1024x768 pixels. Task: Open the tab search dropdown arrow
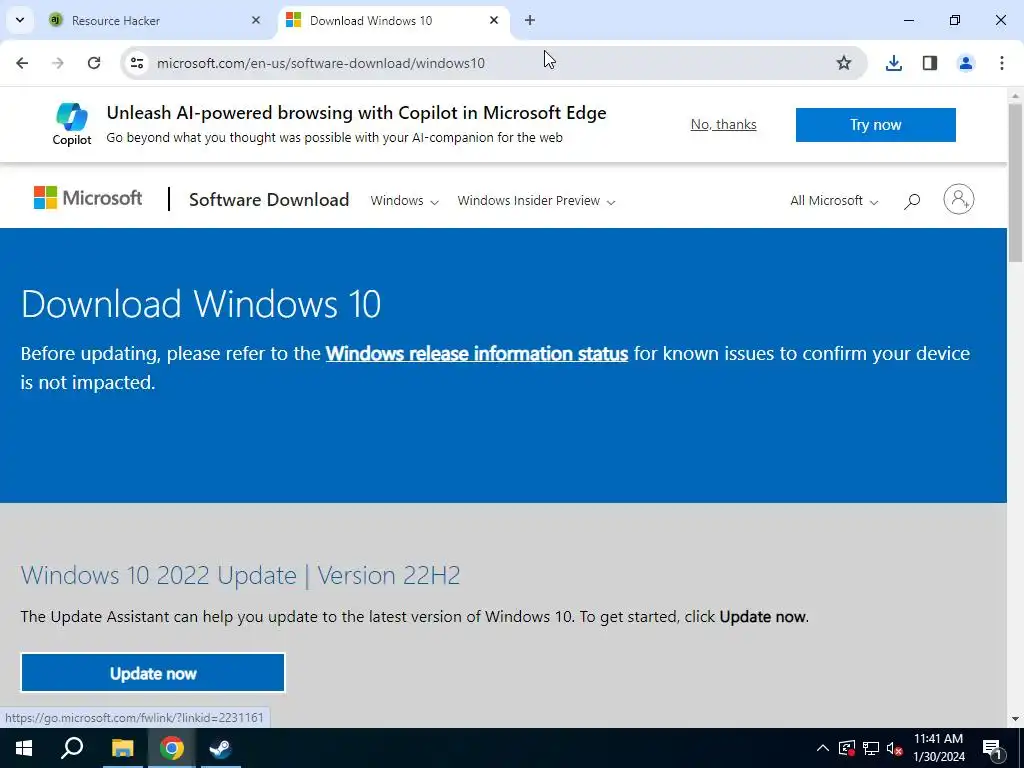click(x=20, y=20)
